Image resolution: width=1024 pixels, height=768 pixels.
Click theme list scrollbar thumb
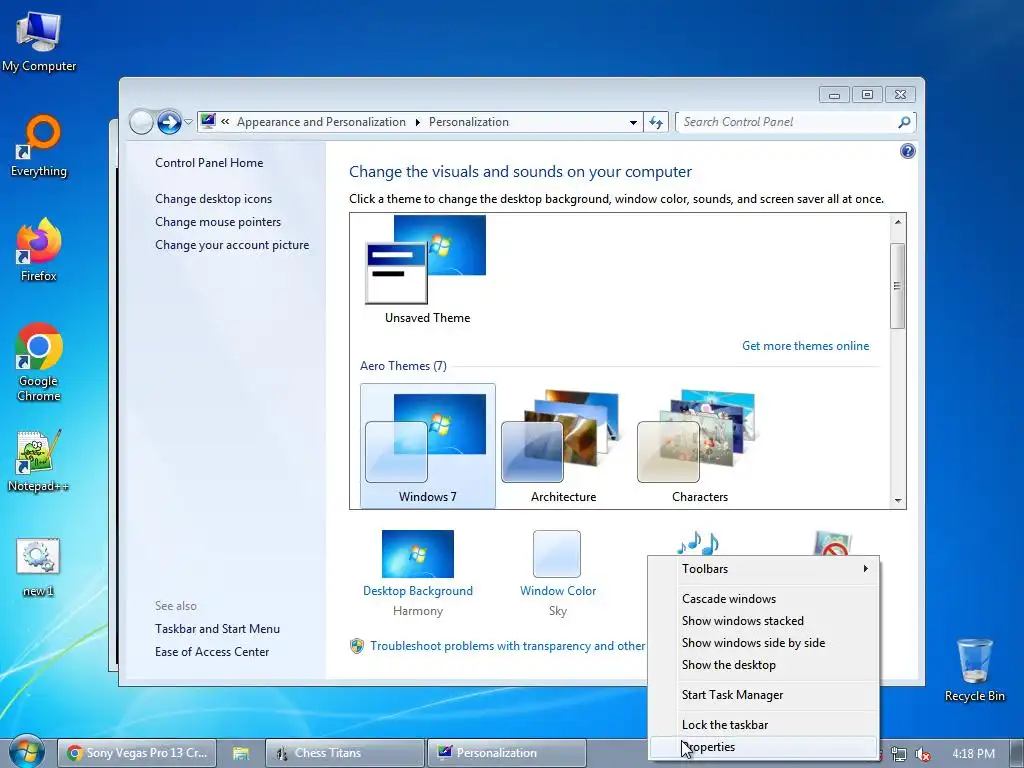897,286
